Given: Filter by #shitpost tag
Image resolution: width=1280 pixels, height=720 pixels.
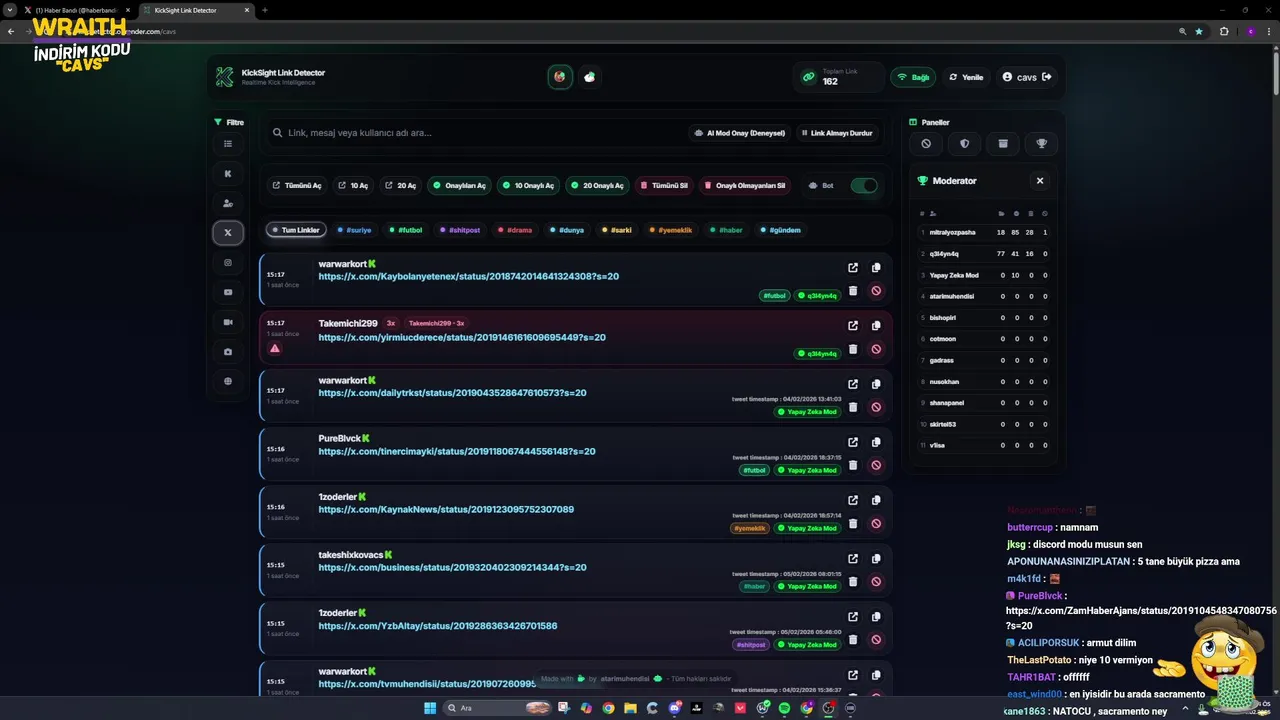Looking at the screenshot, I should [x=460, y=230].
